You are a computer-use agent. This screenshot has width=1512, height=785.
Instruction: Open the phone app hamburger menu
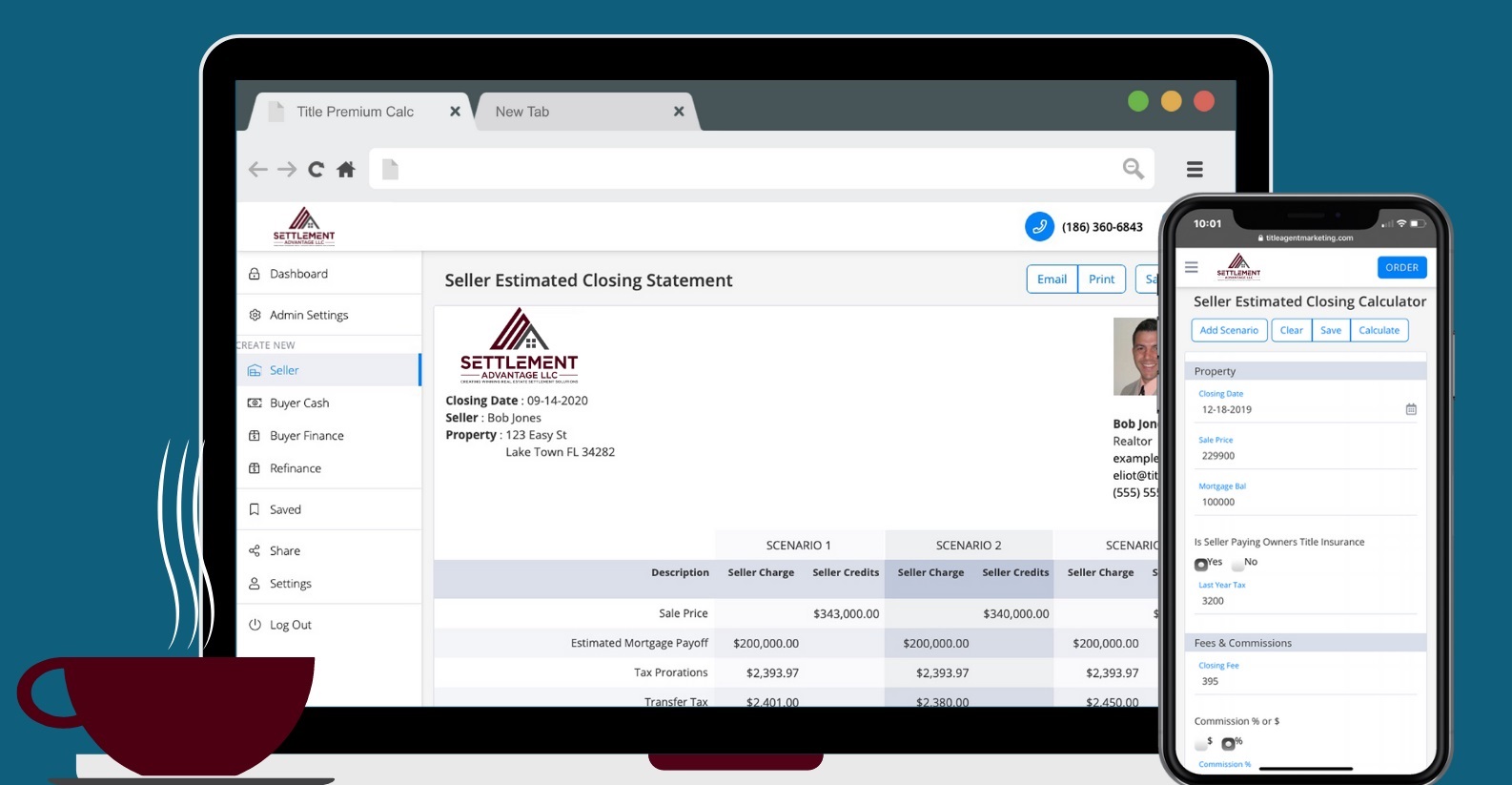[1192, 268]
